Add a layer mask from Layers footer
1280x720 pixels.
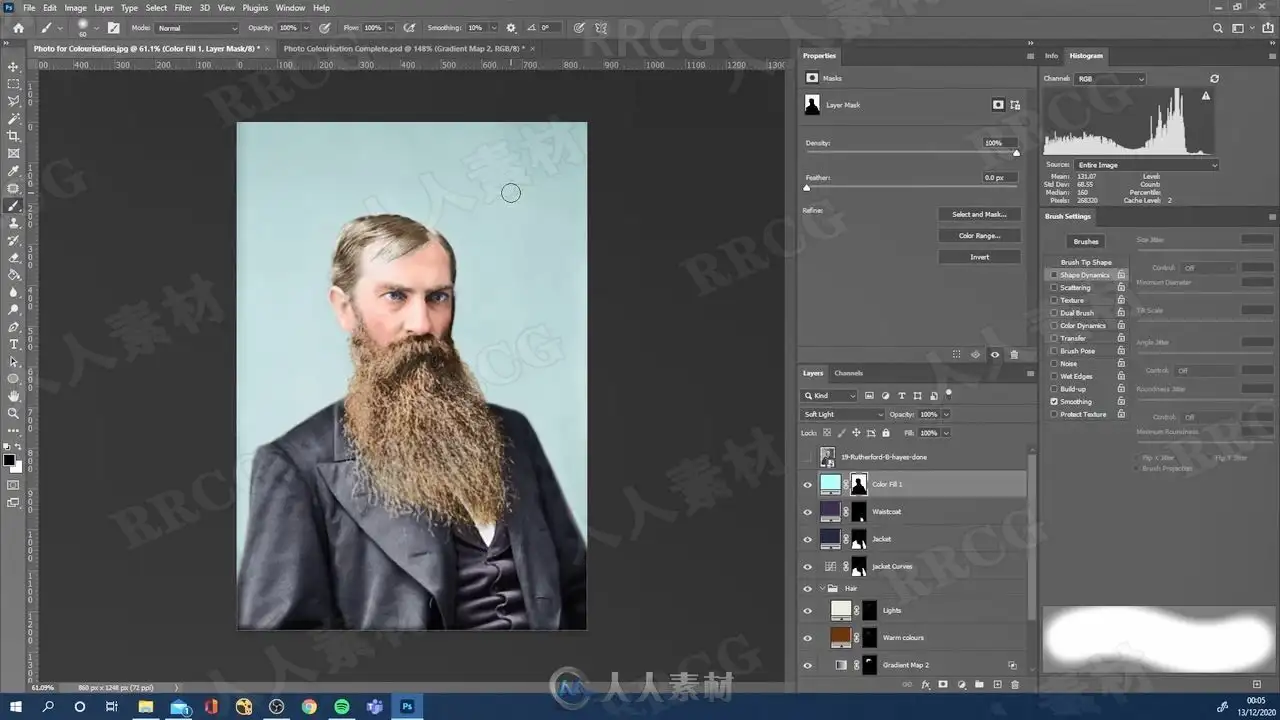tap(943, 685)
